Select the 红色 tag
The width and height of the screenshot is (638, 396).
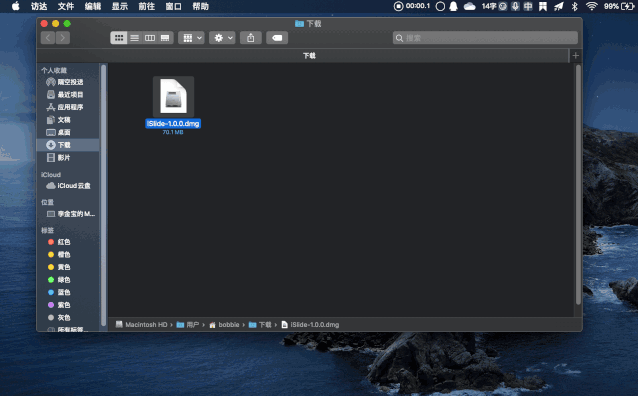(68, 242)
